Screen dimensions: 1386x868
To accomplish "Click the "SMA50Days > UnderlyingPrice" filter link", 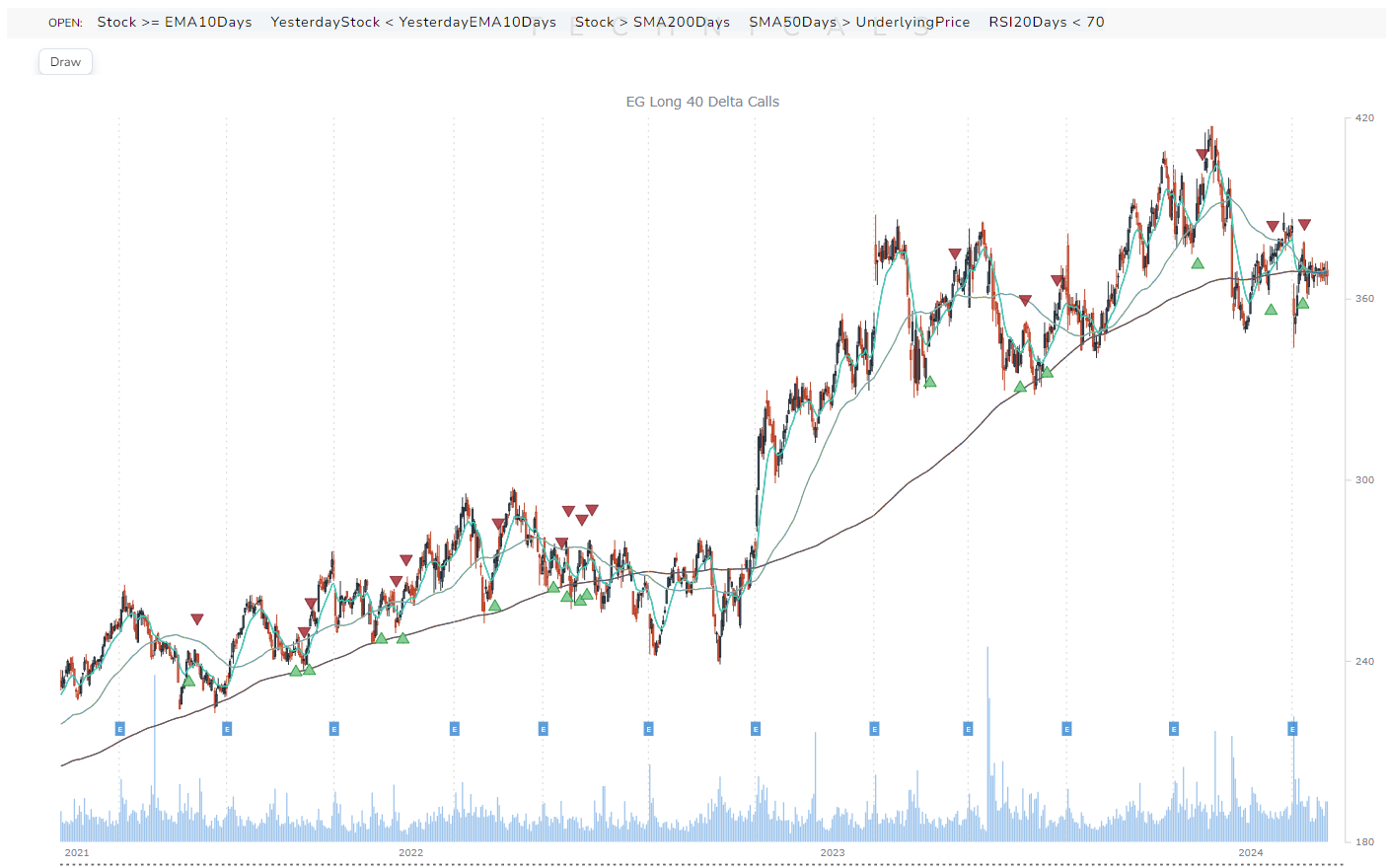I will tap(859, 21).
